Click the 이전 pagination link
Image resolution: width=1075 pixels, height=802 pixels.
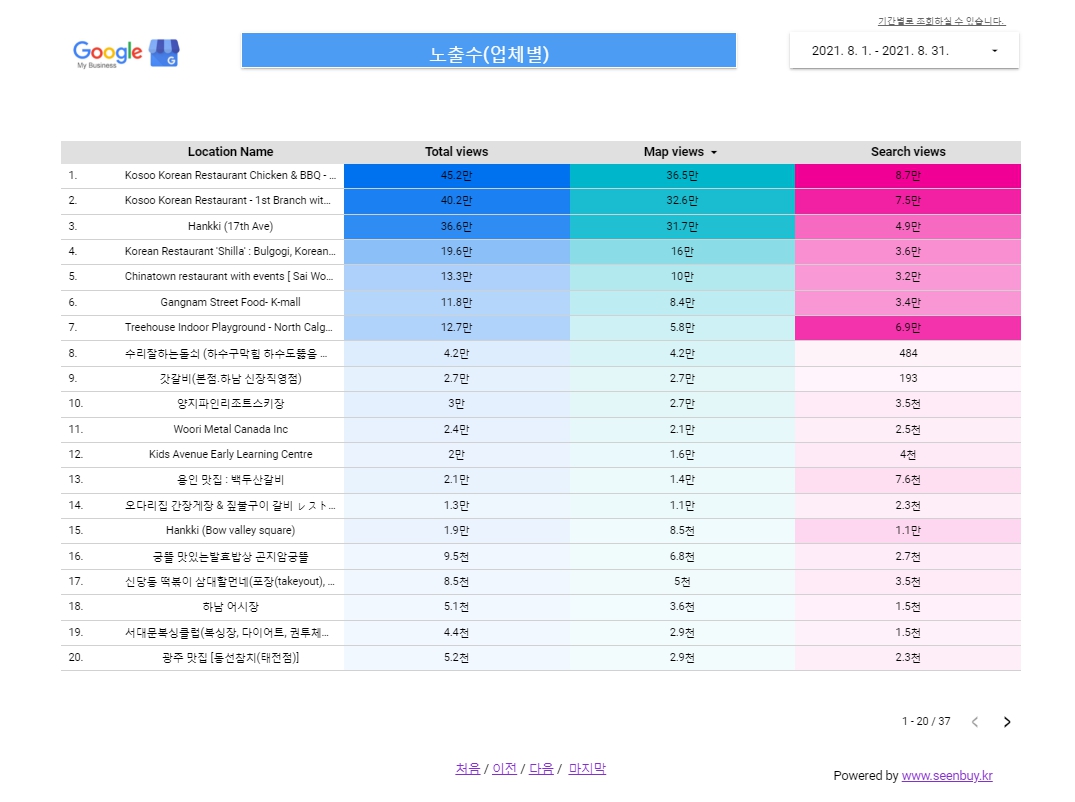click(504, 768)
